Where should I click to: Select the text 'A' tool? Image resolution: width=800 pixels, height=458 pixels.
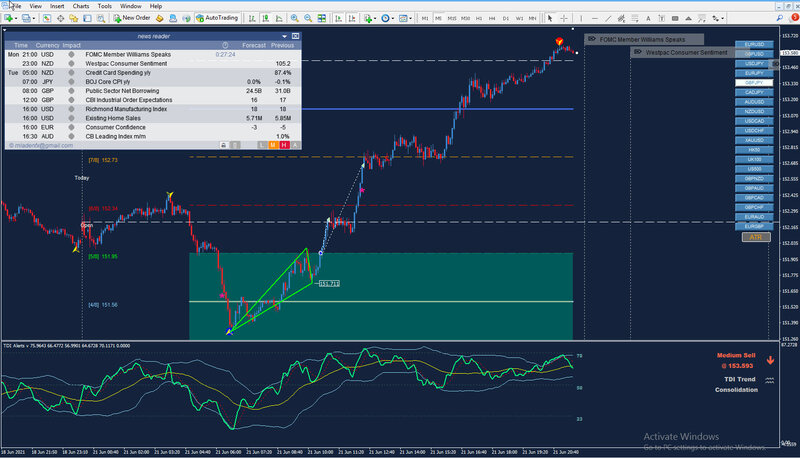coord(648,18)
